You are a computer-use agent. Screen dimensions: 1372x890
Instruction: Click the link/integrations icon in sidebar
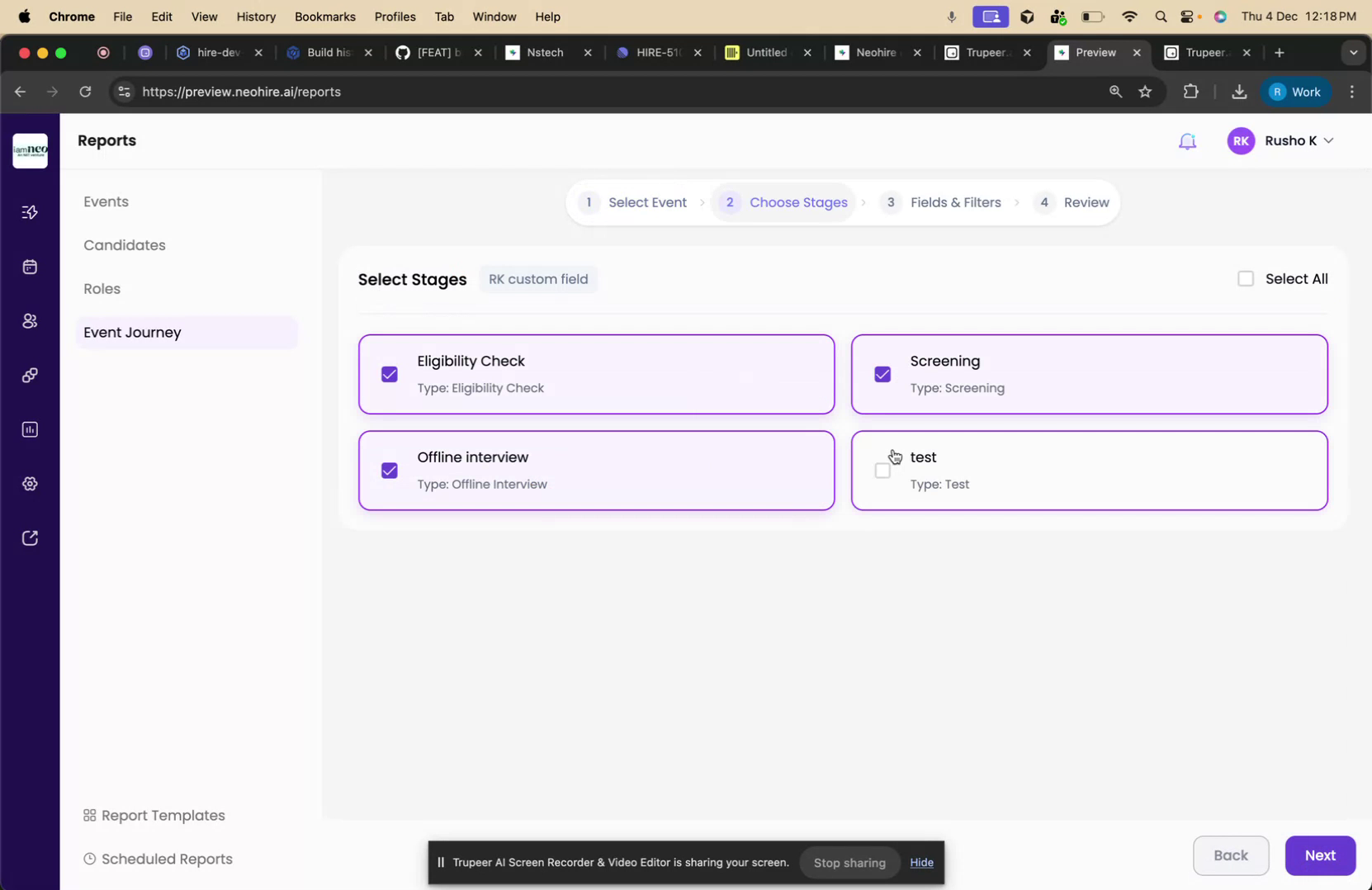[x=30, y=375]
